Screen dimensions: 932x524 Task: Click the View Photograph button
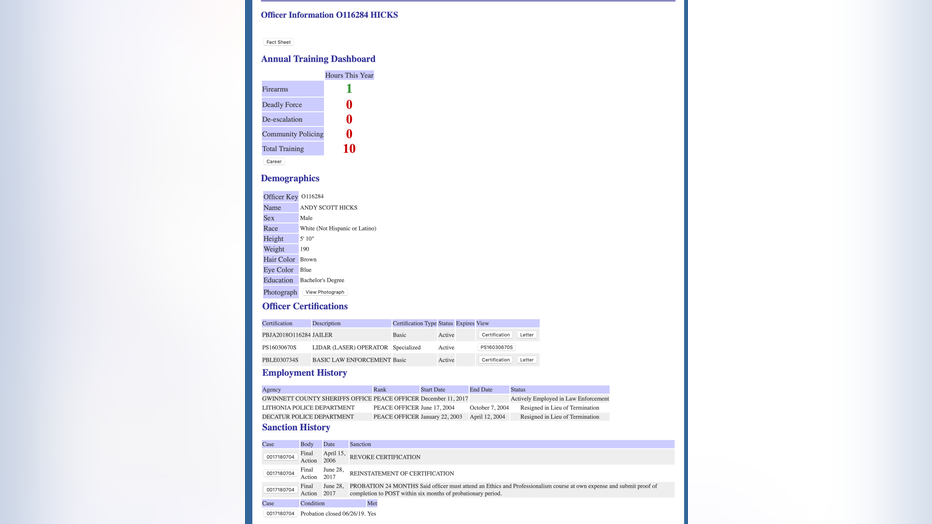(x=325, y=292)
